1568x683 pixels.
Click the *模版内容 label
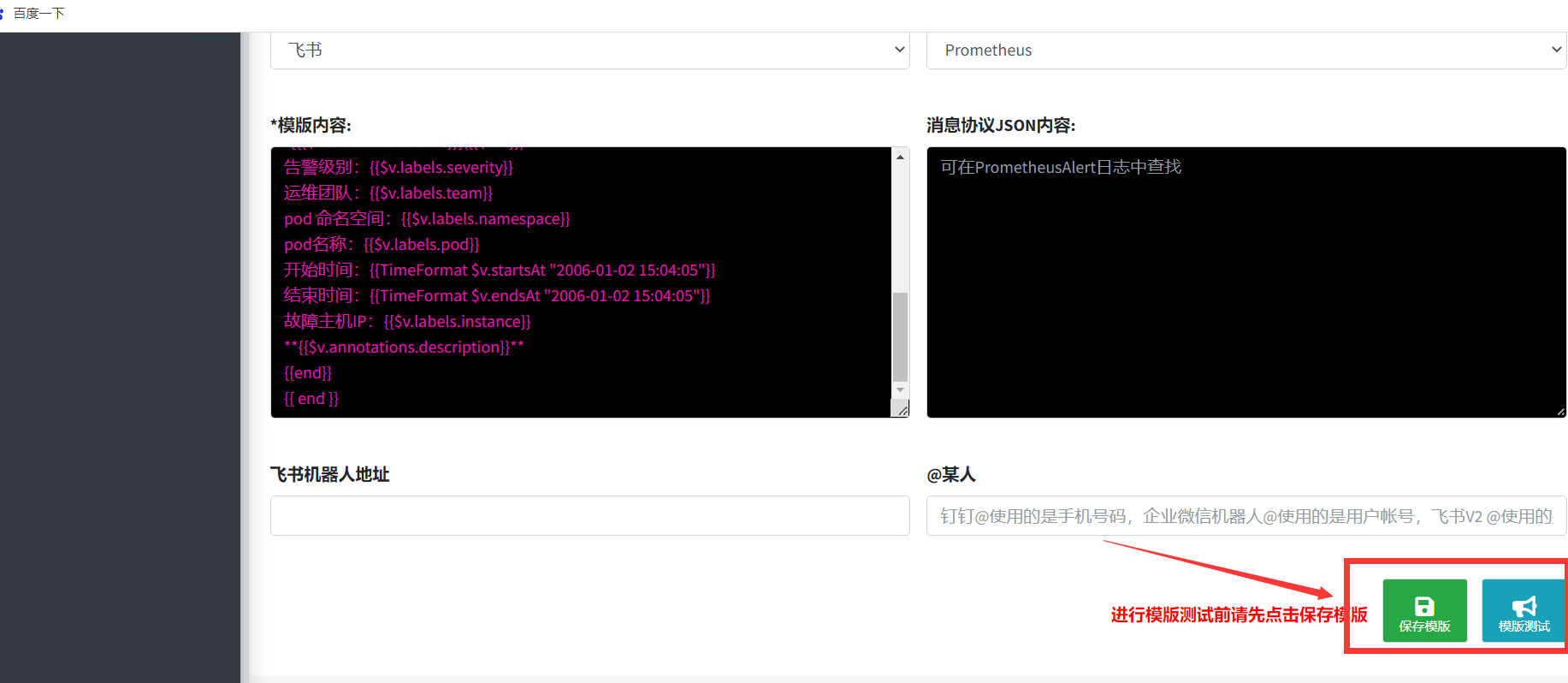coord(311,125)
